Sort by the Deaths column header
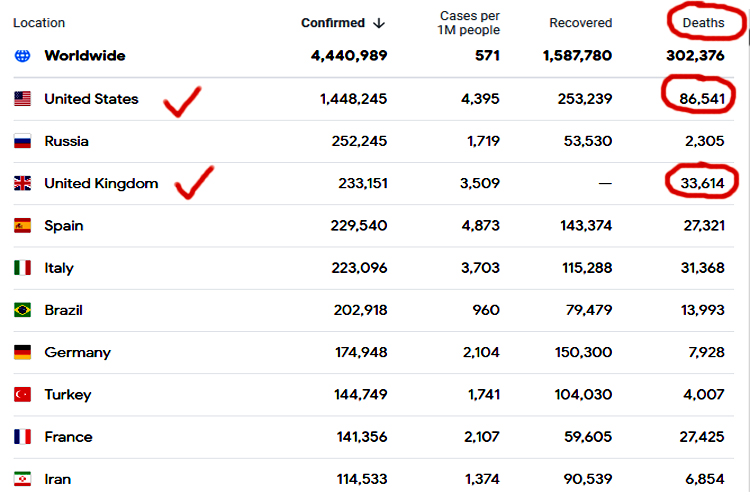The image size is (750, 500). click(x=704, y=23)
